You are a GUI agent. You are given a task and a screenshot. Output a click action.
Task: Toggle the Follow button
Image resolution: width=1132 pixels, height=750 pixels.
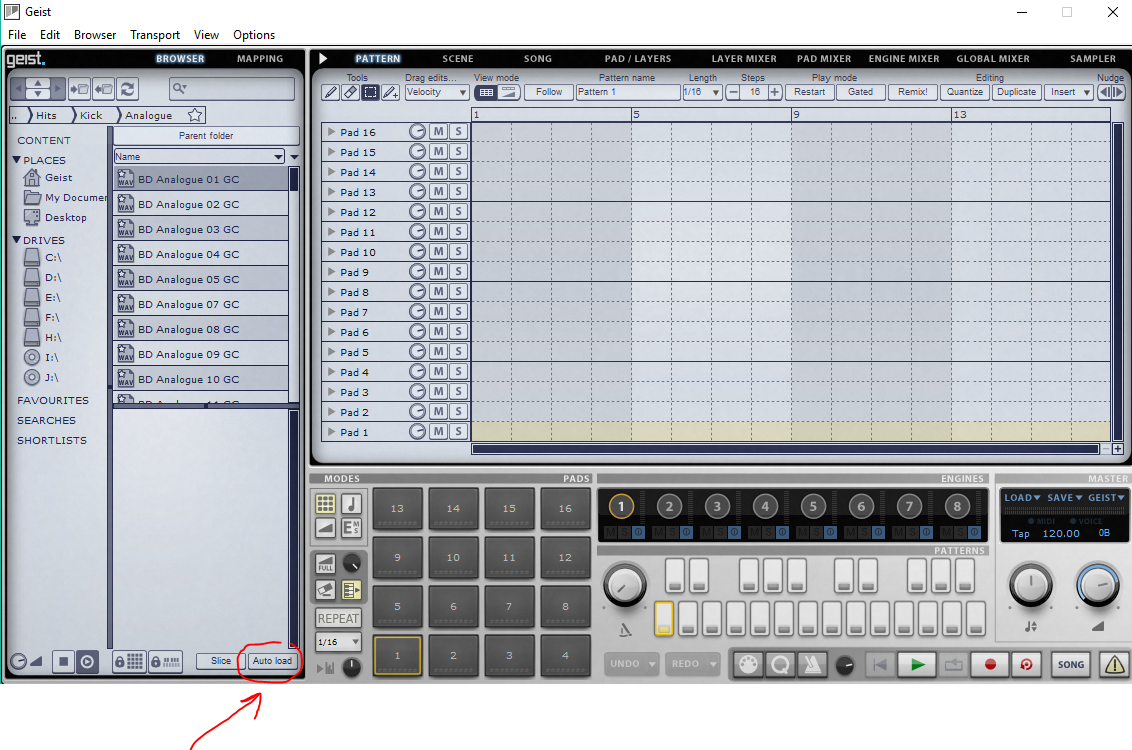(549, 92)
